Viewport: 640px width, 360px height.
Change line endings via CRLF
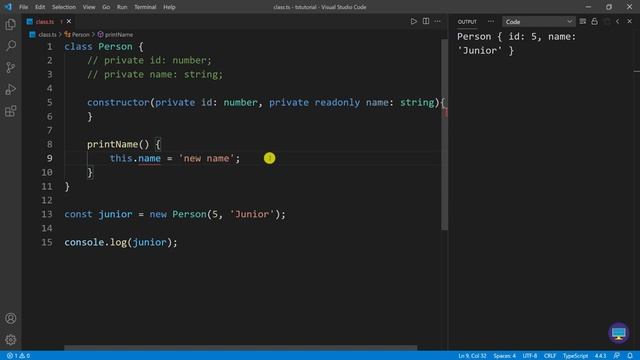(x=550, y=356)
